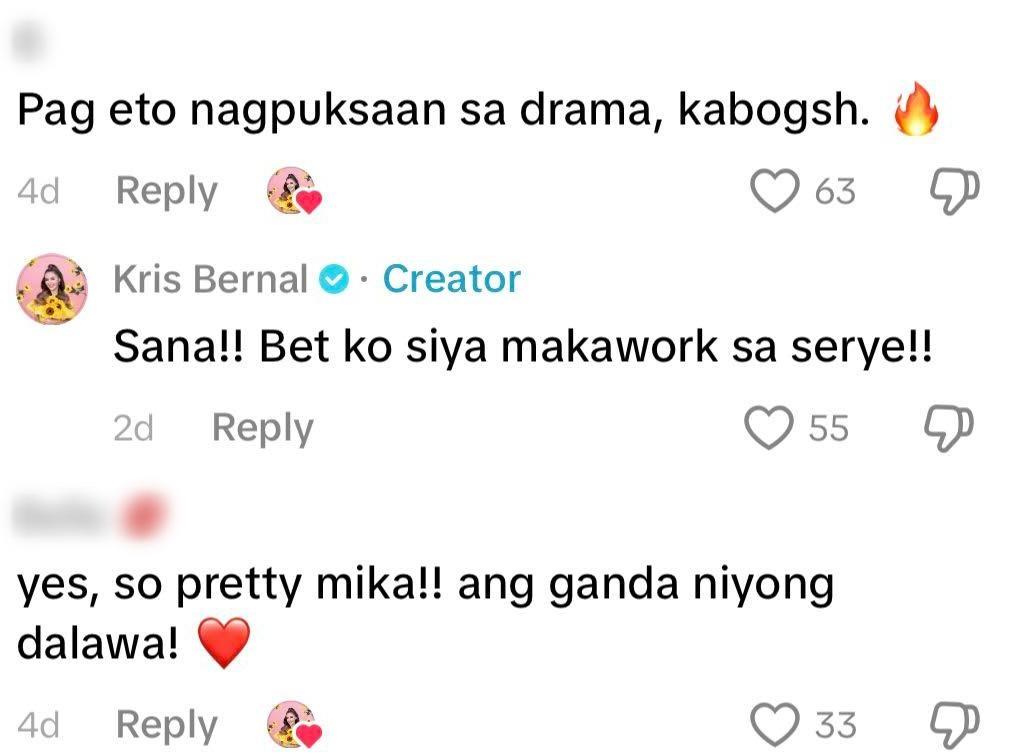Open the Kris Bernal username link
The width and height of the screenshot is (1027, 756).
(210, 280)
